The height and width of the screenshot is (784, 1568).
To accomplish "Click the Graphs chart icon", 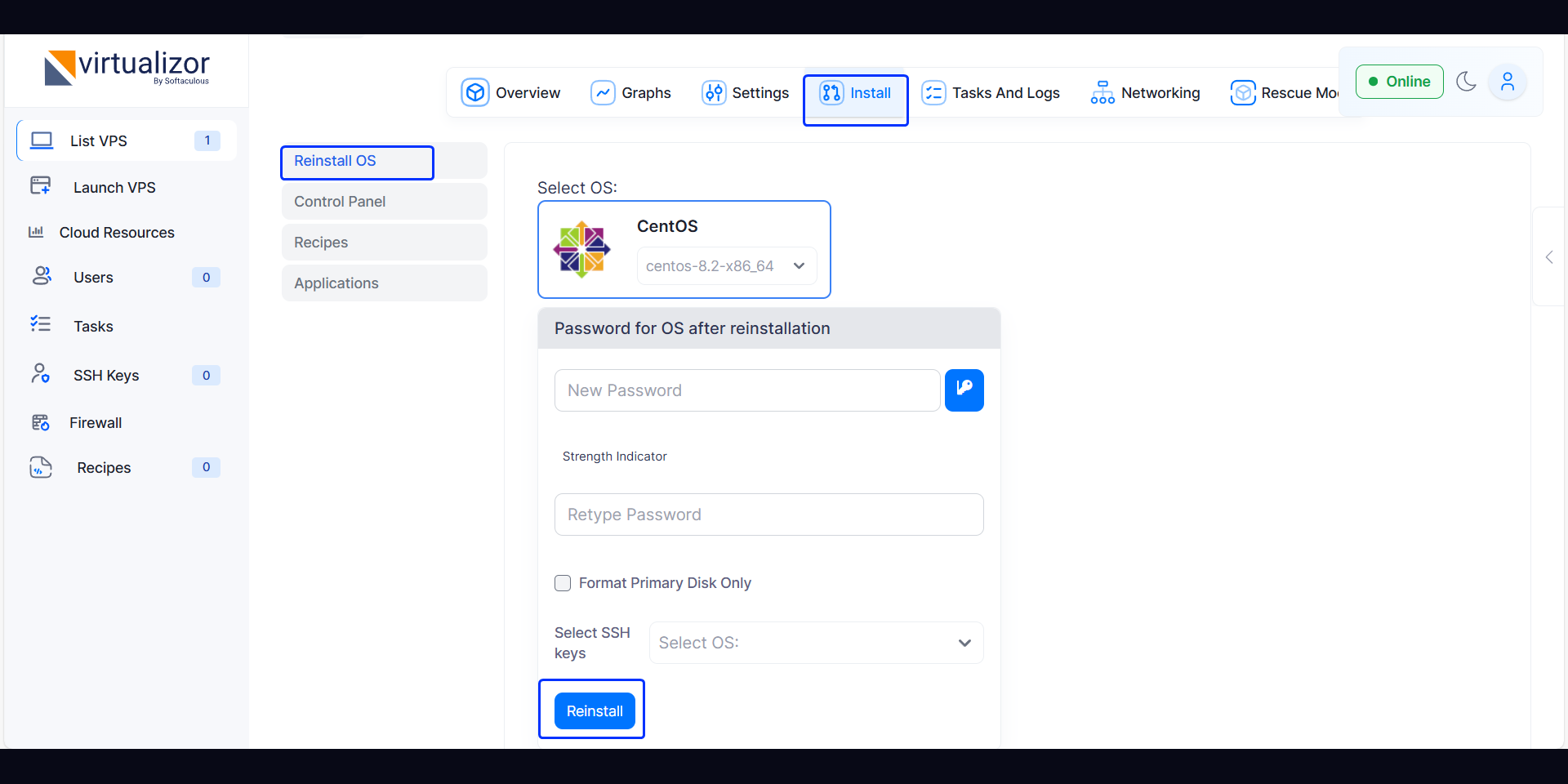I will click(x=603, y=92).
